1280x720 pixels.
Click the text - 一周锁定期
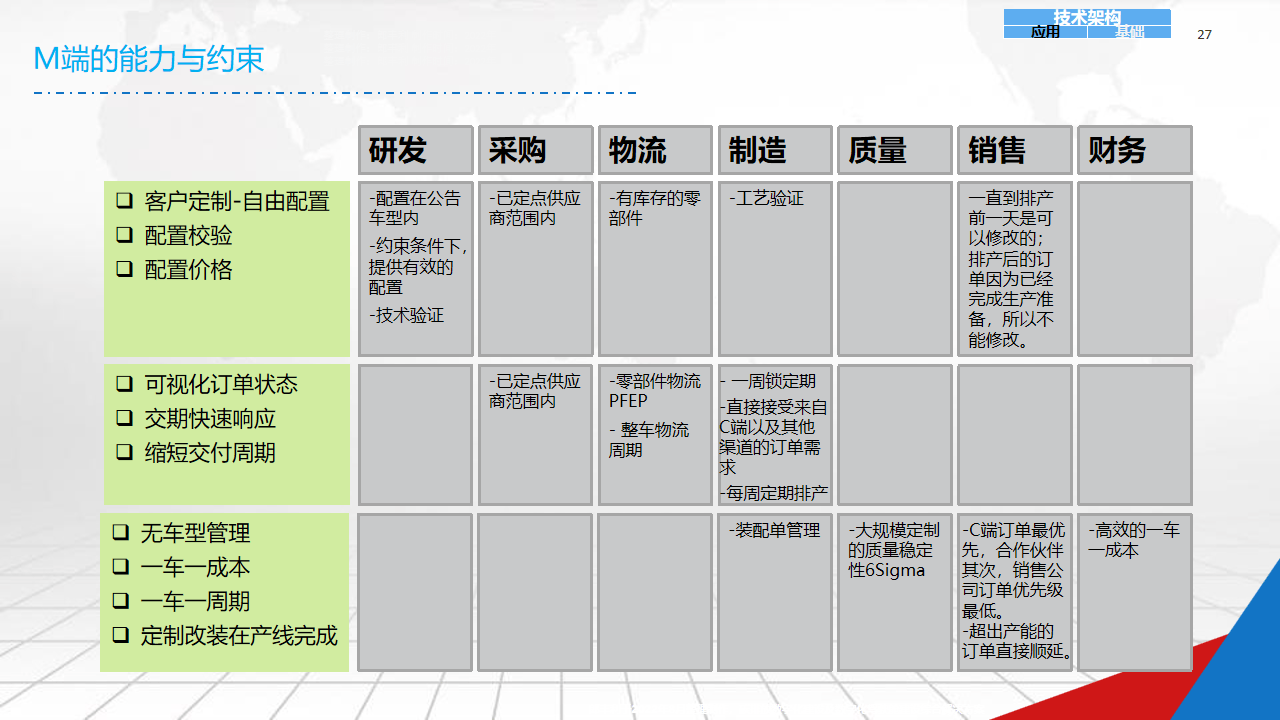pos(768,381)
